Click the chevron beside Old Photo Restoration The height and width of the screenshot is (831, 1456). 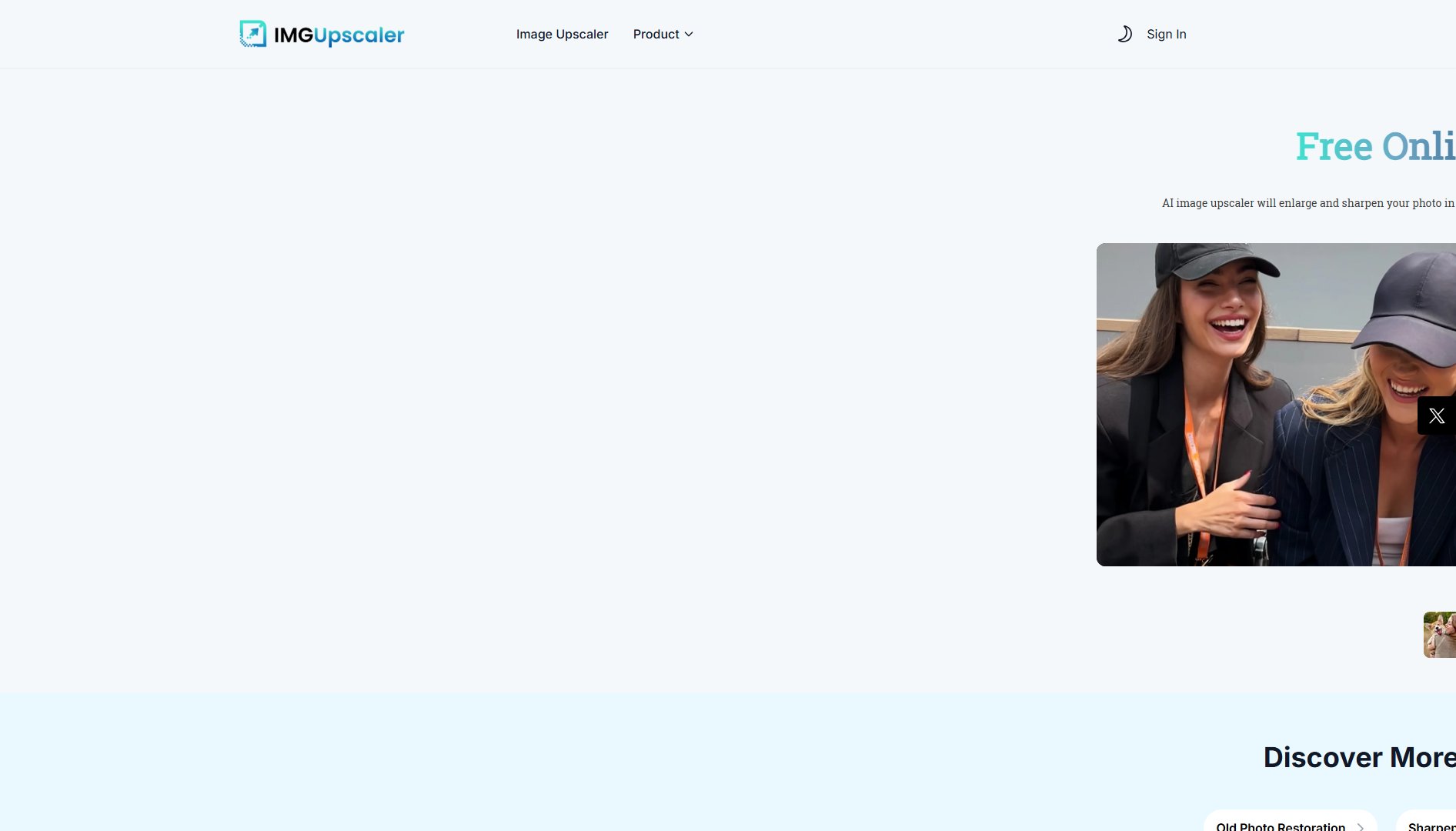click(x=1361, y=826)
